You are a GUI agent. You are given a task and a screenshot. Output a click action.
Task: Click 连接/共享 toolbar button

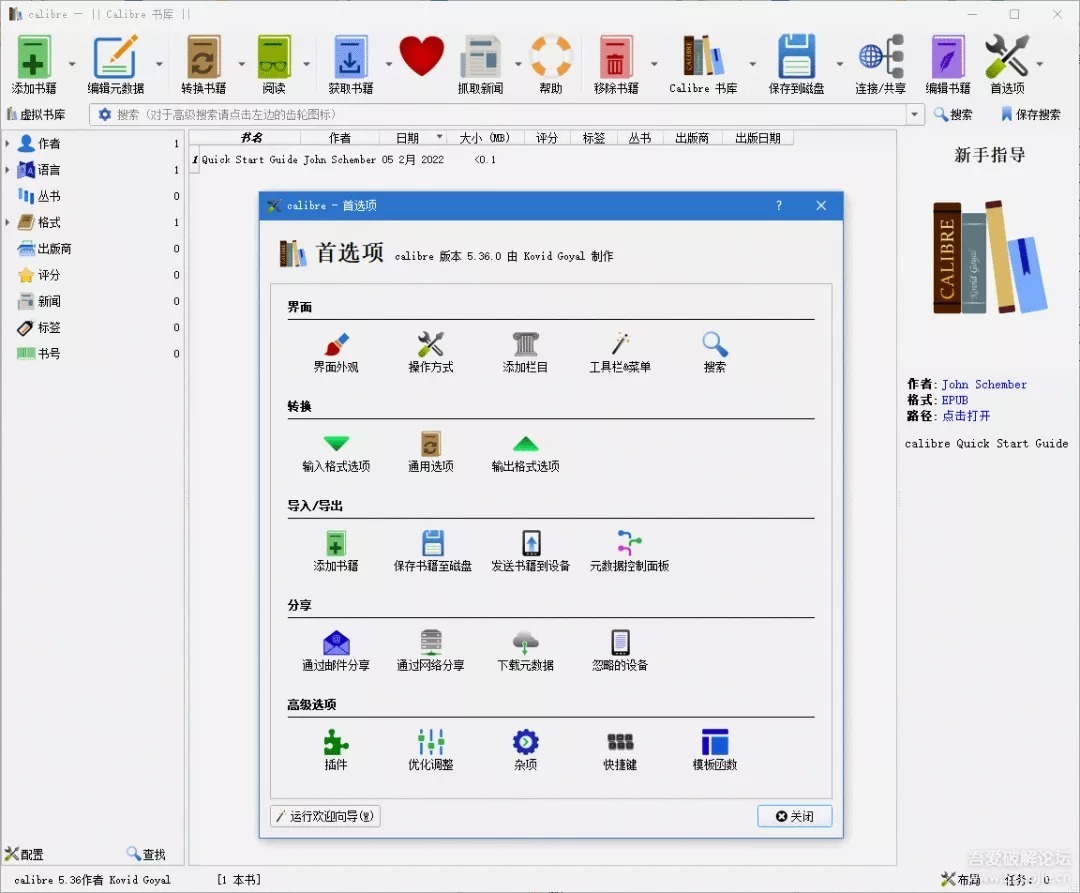(880, 64)
